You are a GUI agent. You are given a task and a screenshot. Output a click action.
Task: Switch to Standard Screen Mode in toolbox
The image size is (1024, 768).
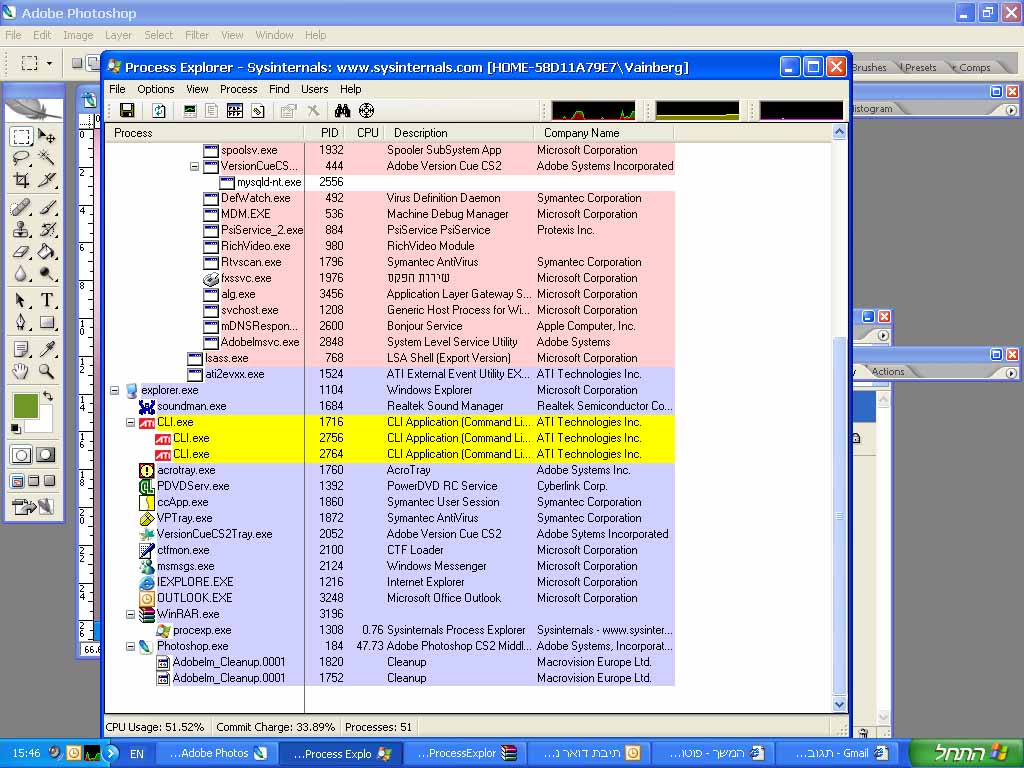[x=18, y=481]
